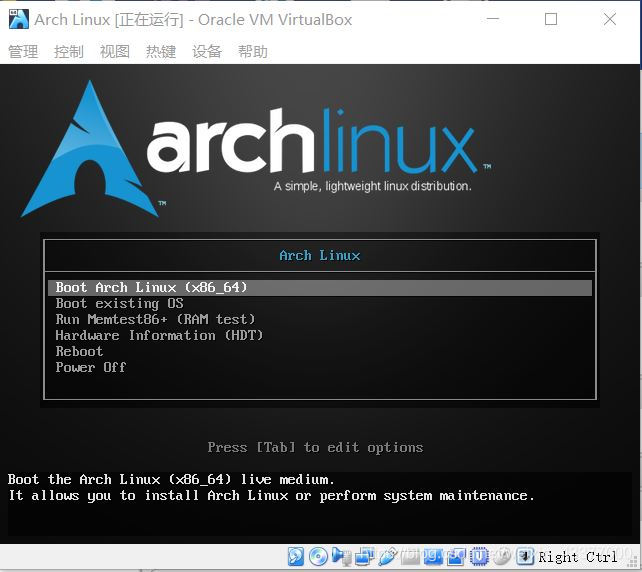Close the VirtualBox VM window
The image size is (642, 572).
click(610, 19)
